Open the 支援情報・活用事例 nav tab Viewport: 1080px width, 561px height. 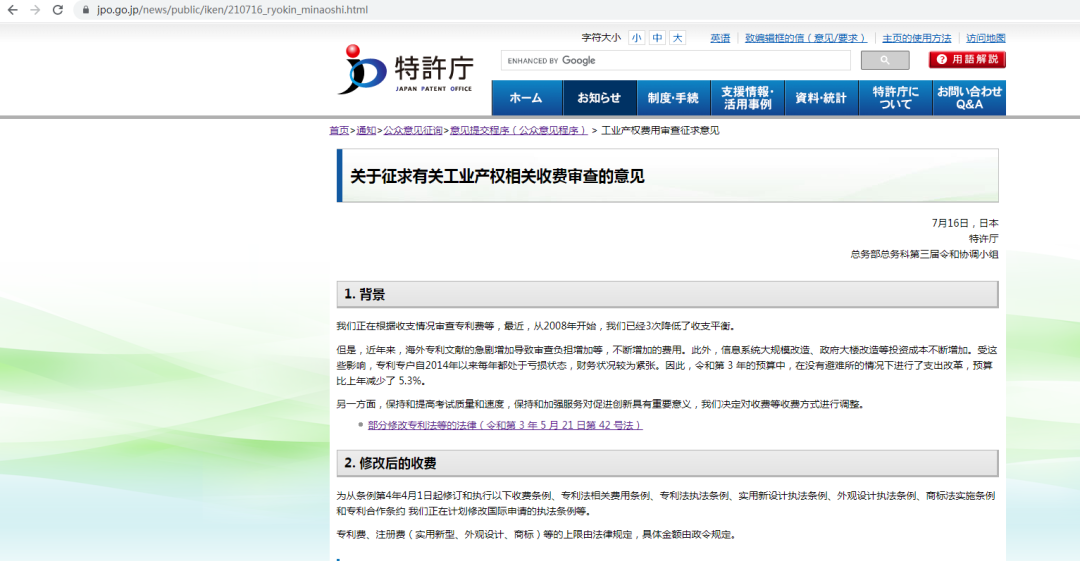(747, 98)
